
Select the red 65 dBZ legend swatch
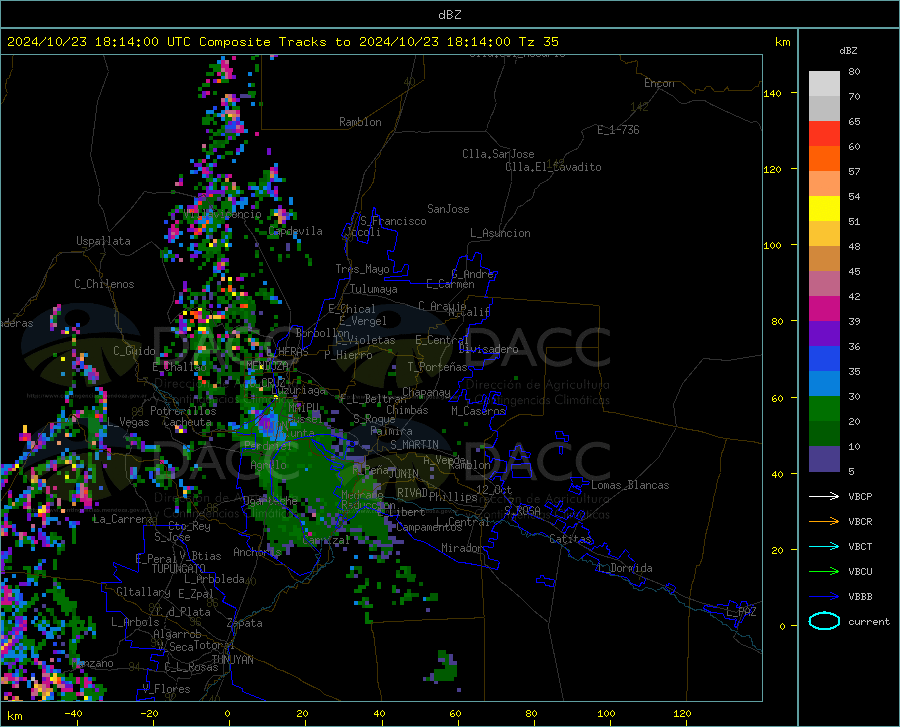point(824,134)
